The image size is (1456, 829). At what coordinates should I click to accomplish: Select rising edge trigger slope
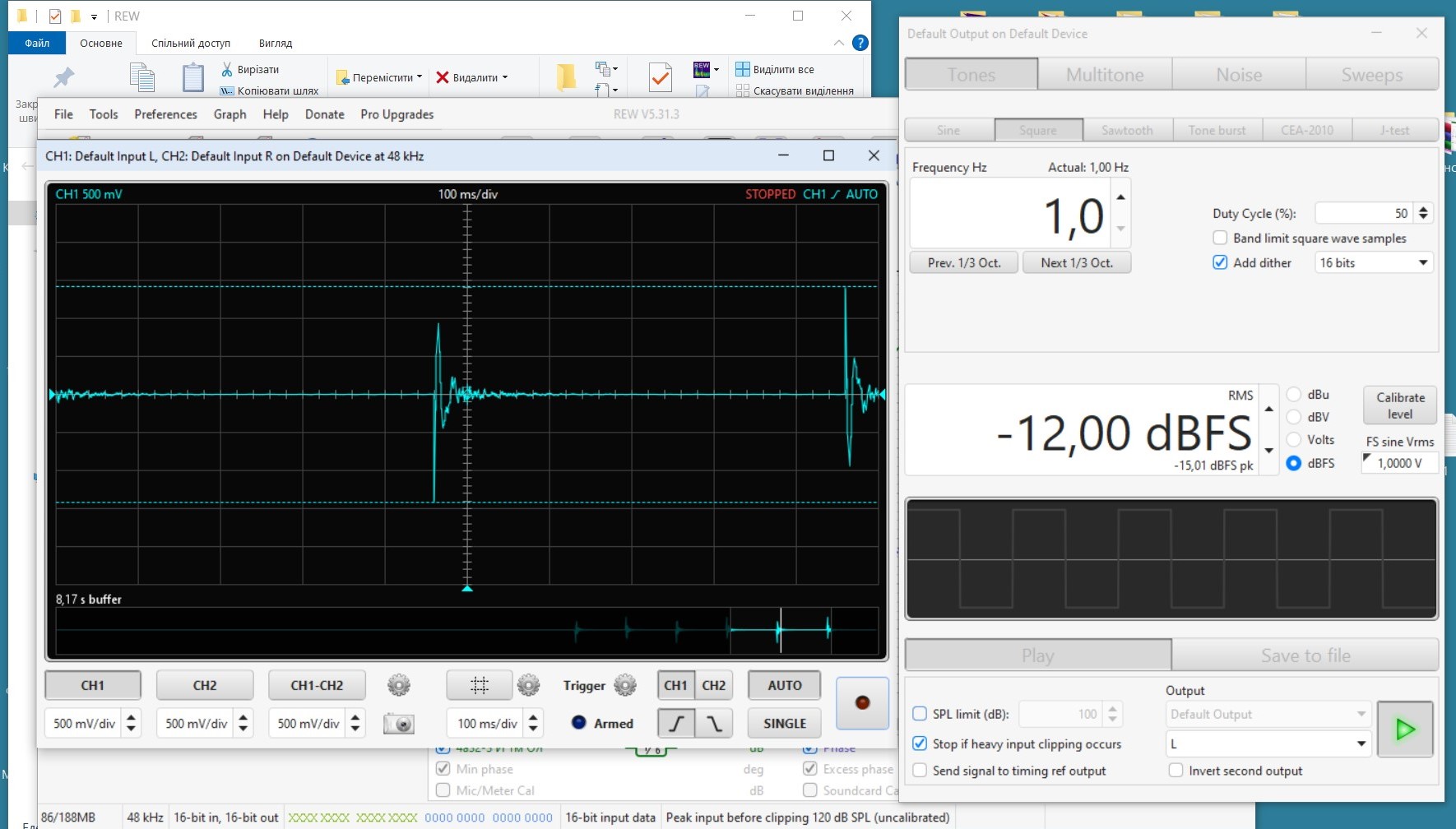676,724
